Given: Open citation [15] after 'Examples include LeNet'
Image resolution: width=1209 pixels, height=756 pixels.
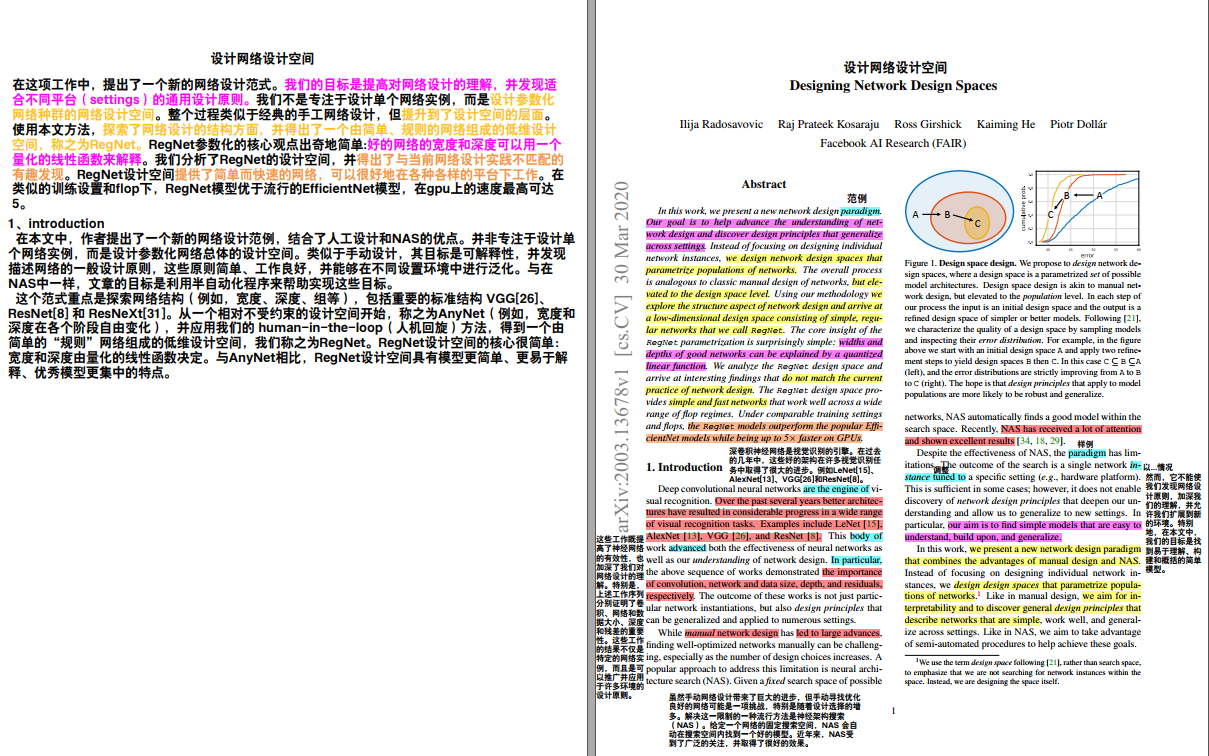Looking at the screenshot, I should (872, 524).
